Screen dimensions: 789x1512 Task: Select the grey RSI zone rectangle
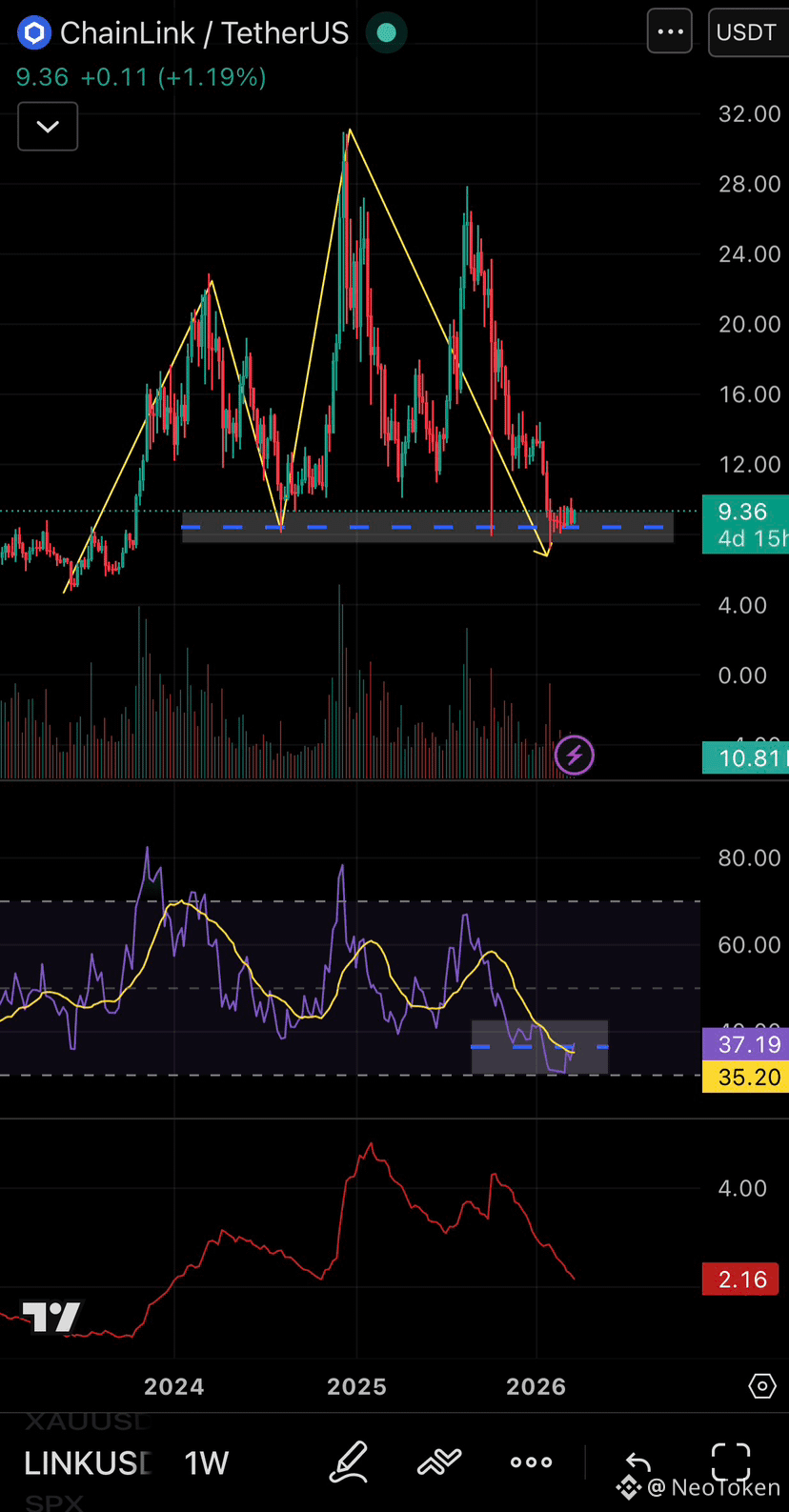click(x=539, y=1047)
